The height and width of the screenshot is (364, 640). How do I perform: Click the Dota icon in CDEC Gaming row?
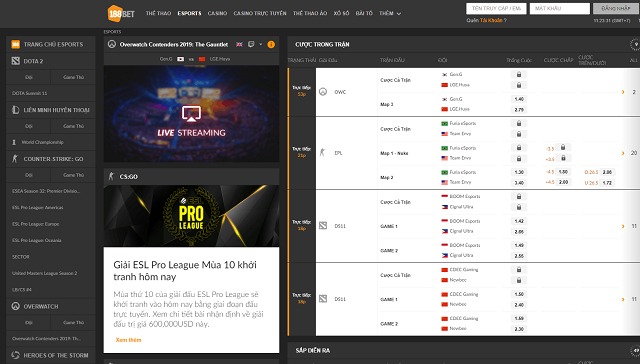tap(323, 299)
